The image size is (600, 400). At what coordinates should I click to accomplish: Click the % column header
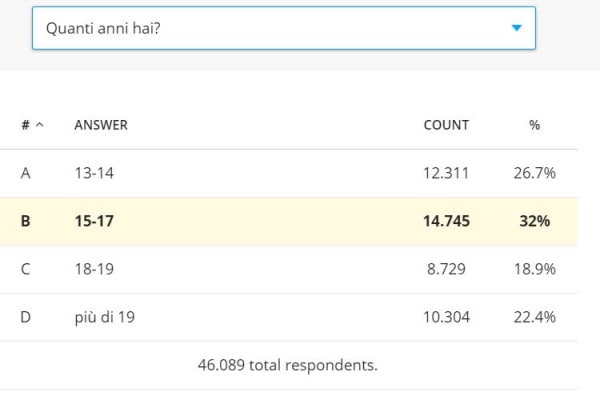[x=534, y=125]
